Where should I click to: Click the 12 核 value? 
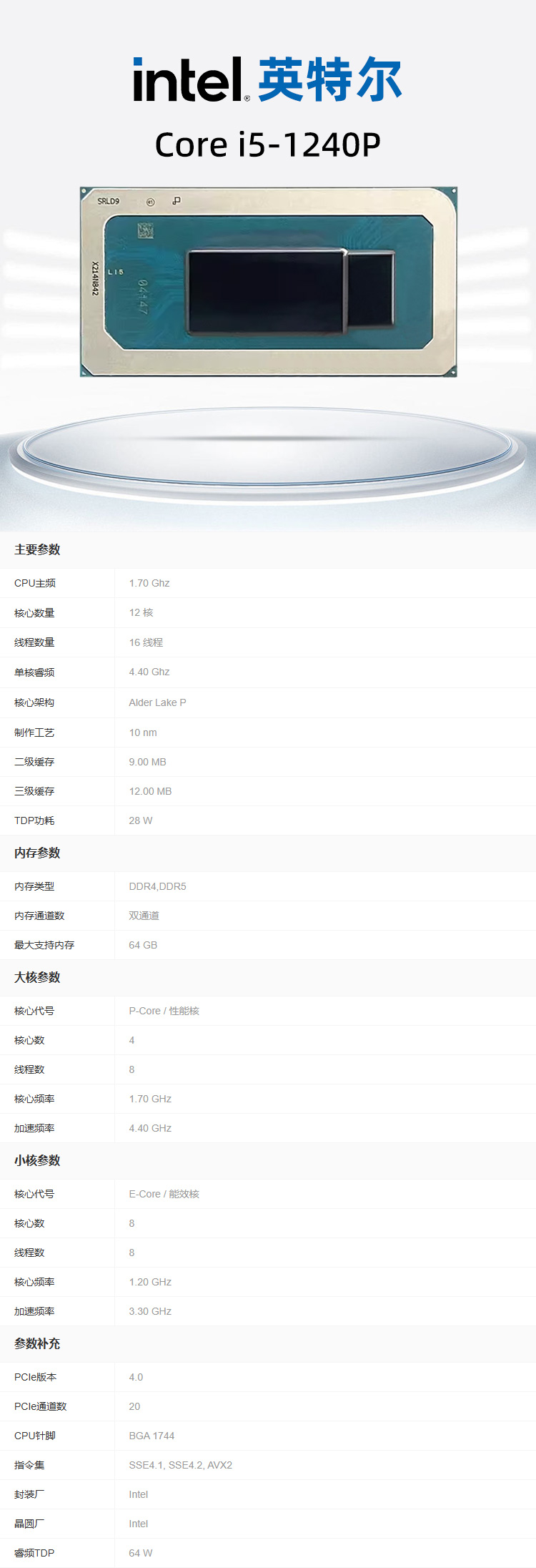(141, 612)
